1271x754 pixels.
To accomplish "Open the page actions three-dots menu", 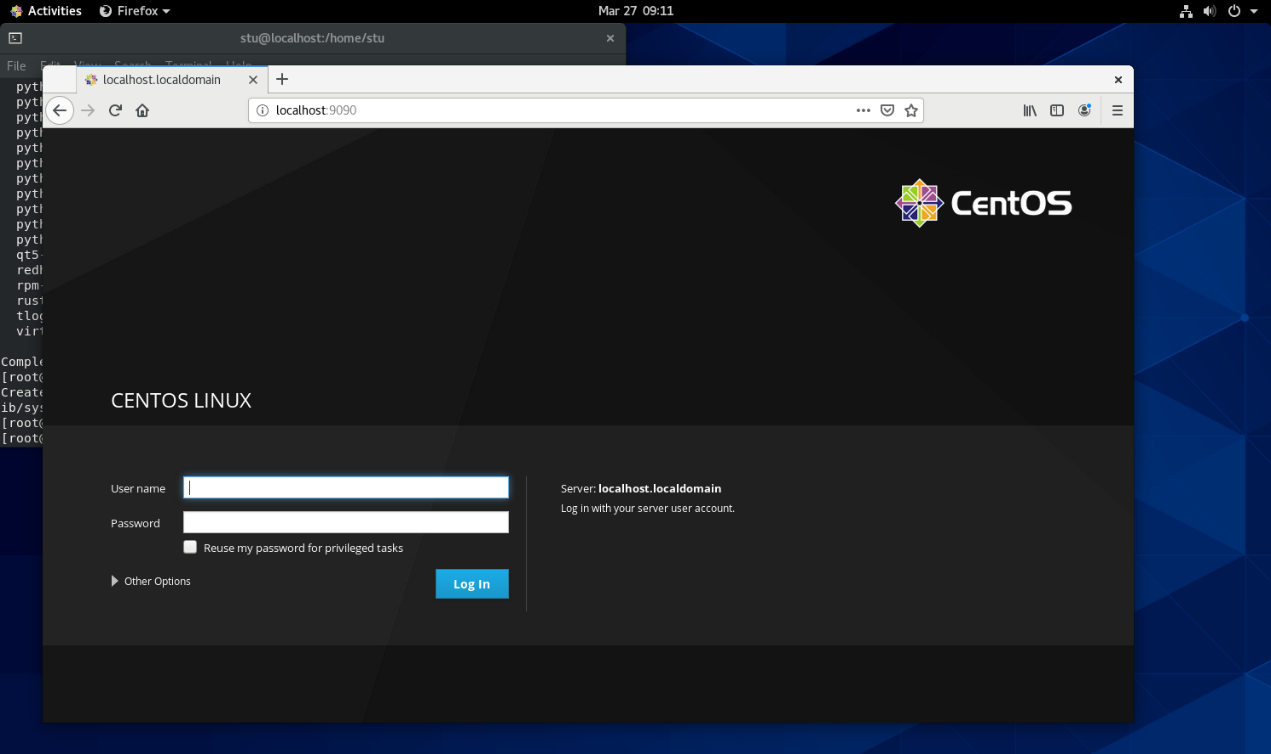I will [x=863, y=110].
